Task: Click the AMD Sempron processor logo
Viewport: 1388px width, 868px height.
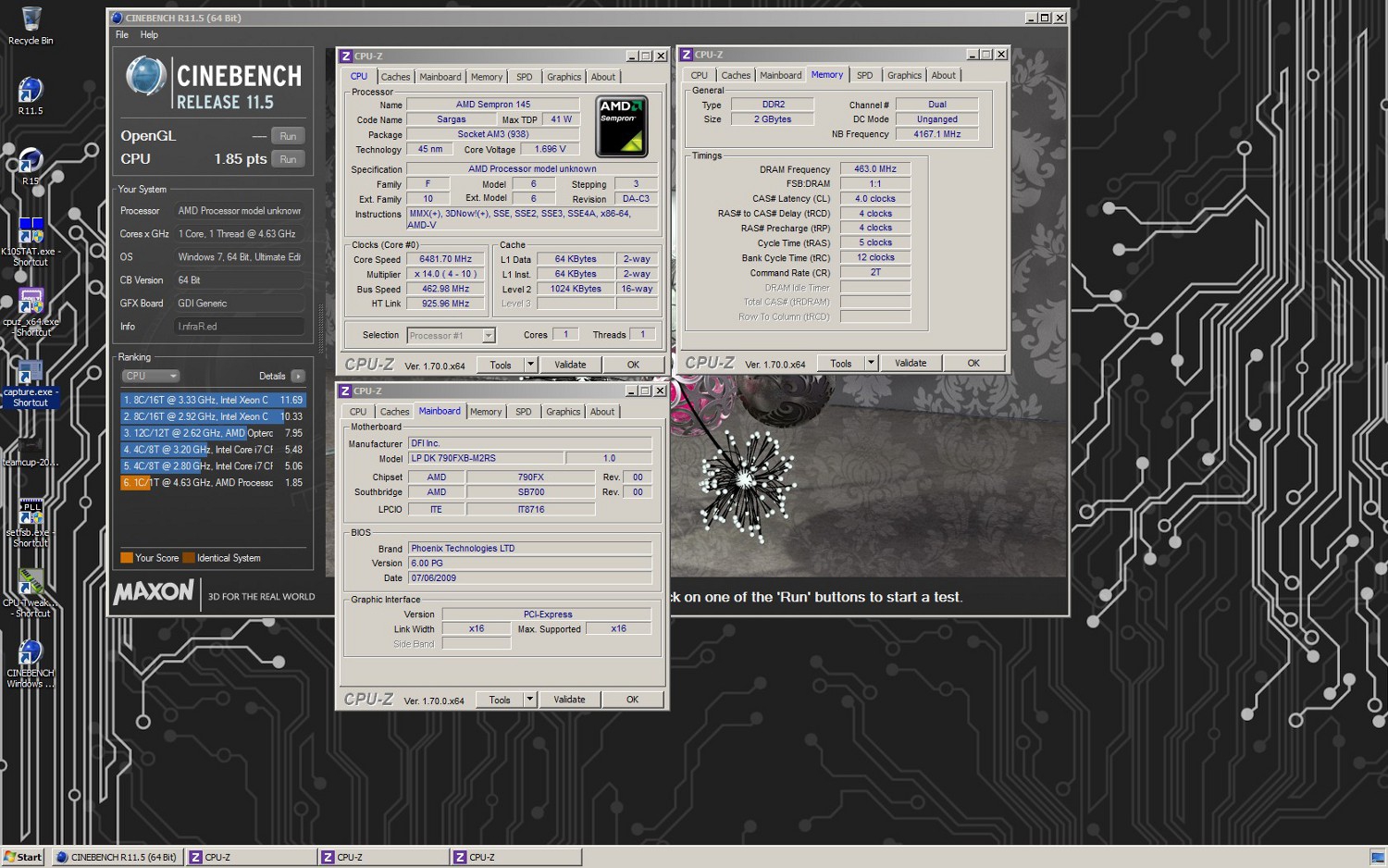Action: pos(621,126)
